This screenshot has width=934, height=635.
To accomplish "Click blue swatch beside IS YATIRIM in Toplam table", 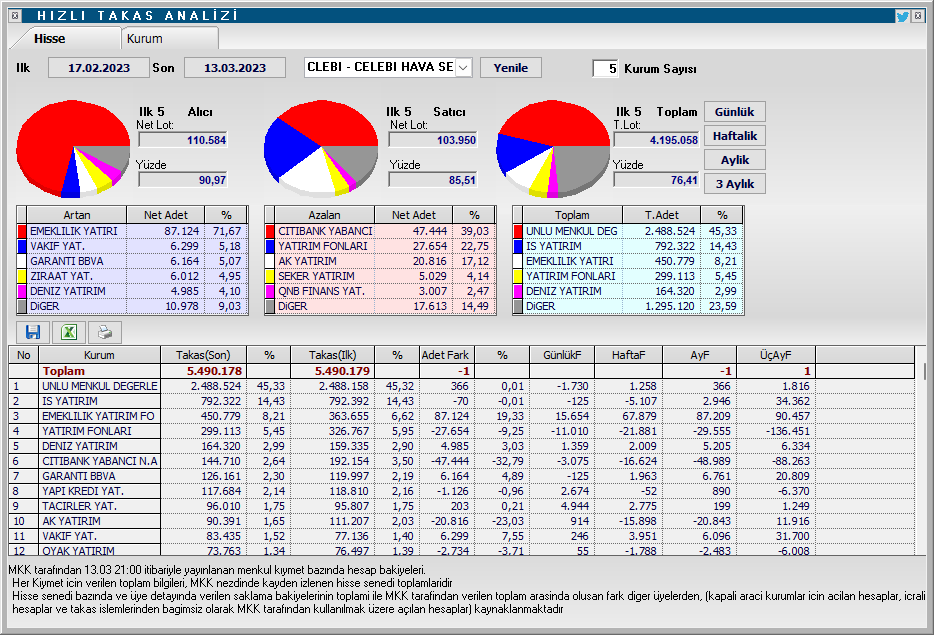I will [518, 246].
